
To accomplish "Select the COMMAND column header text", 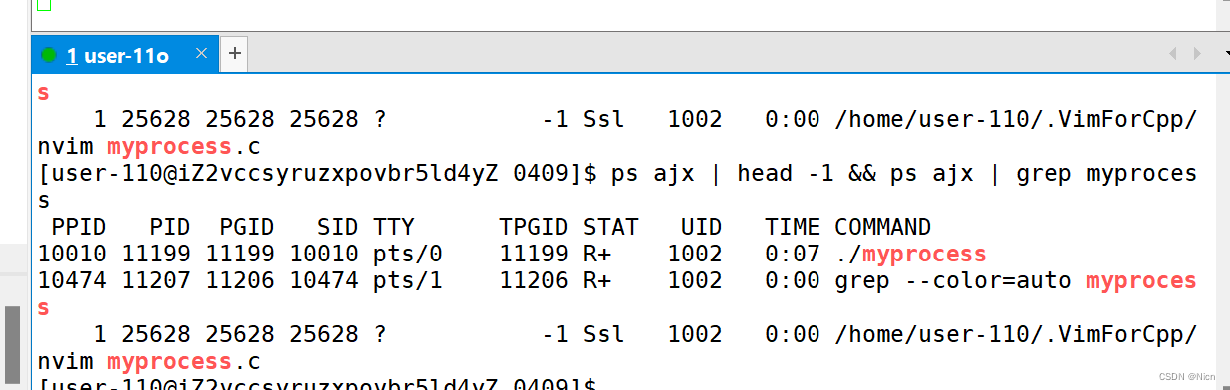I will click(883, 227).
